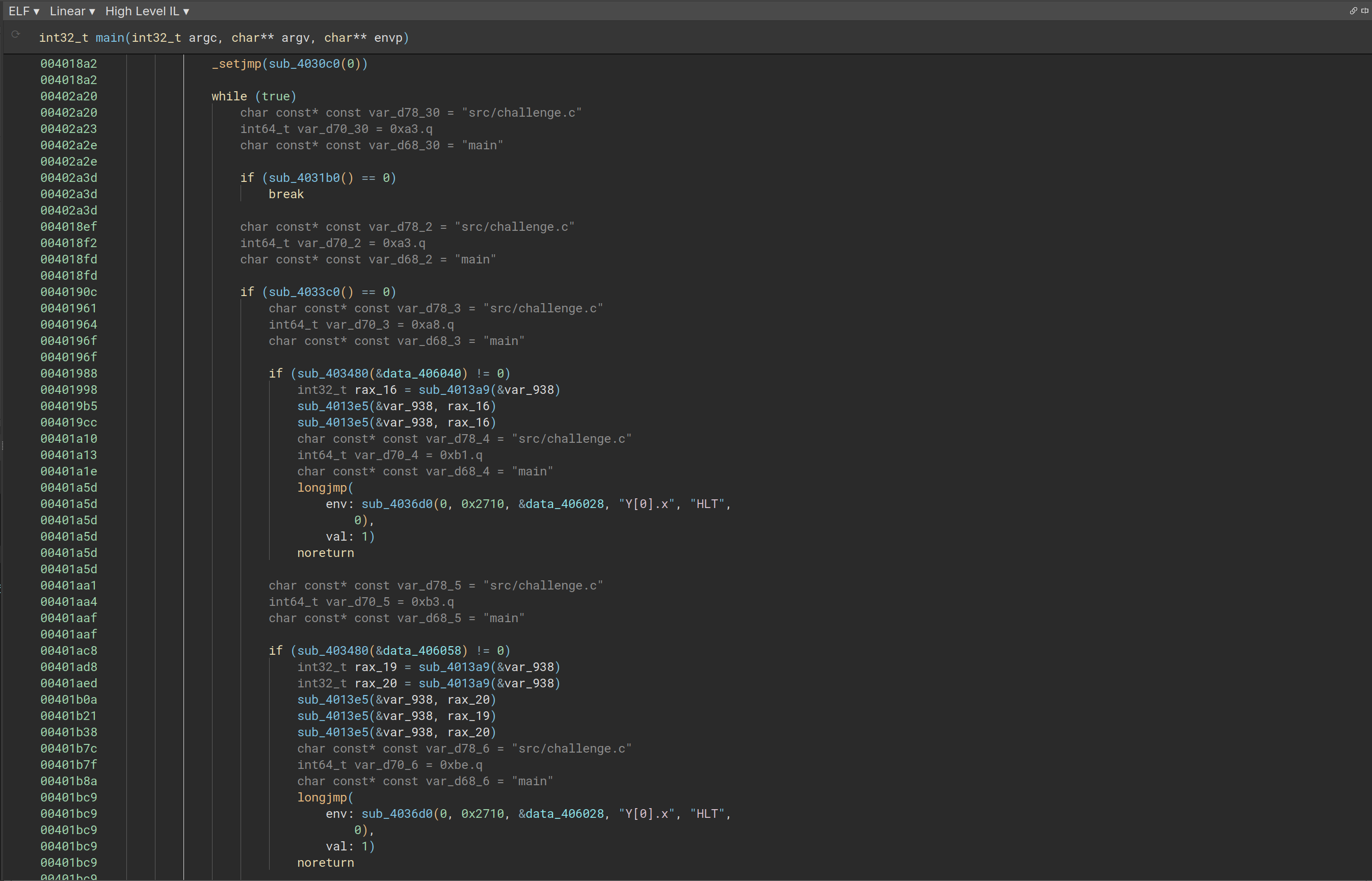1372x881 pixels.
Task: Click the break keyword
Action: coord(286,194)
